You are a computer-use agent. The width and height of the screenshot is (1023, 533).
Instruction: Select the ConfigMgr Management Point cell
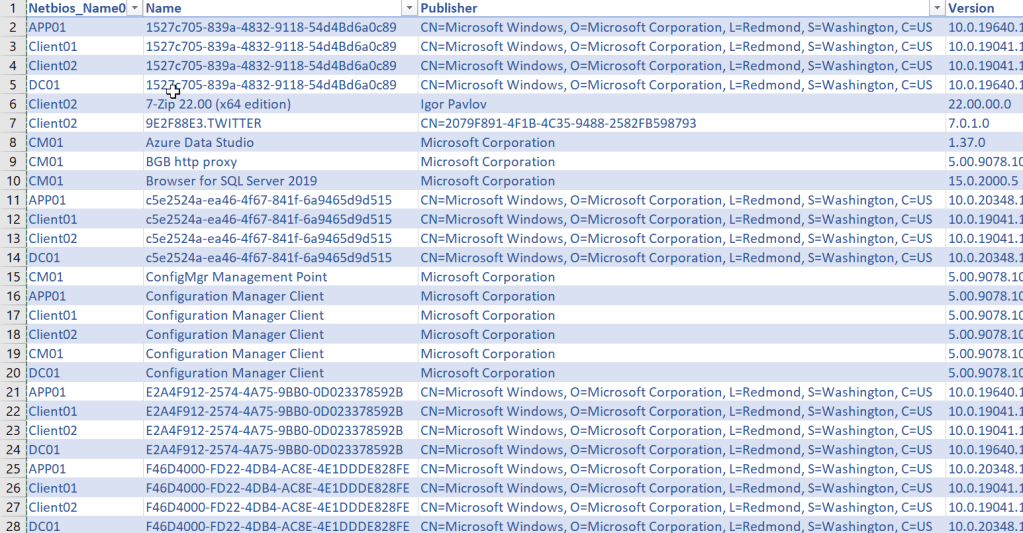coord(236,277)
